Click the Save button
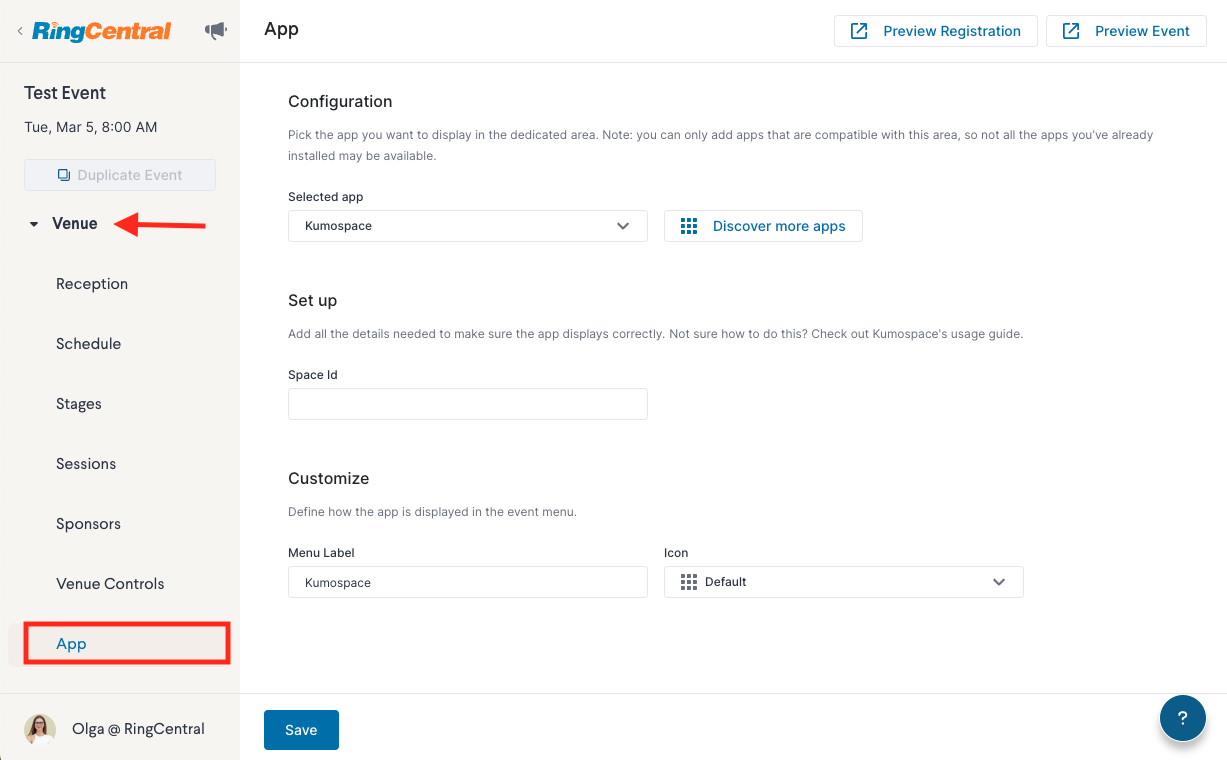Viewport: 1227px width, 760px height. click(301, 730)
